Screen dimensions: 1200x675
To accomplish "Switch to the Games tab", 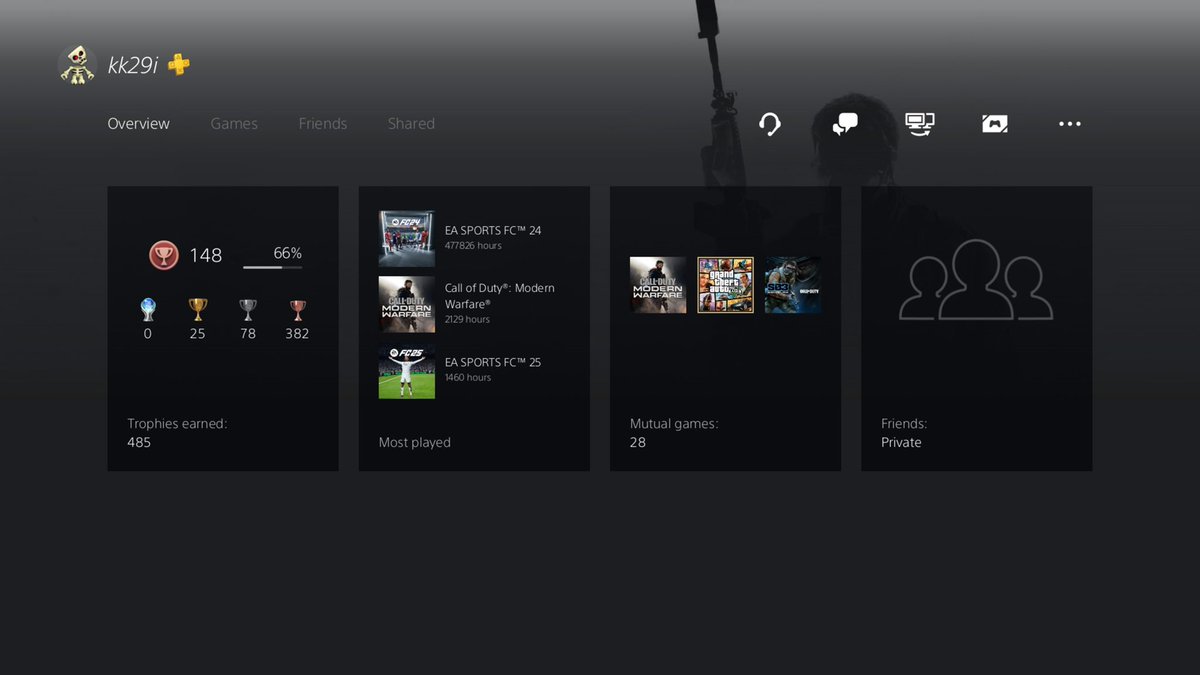I will click(x=234, y=124).
